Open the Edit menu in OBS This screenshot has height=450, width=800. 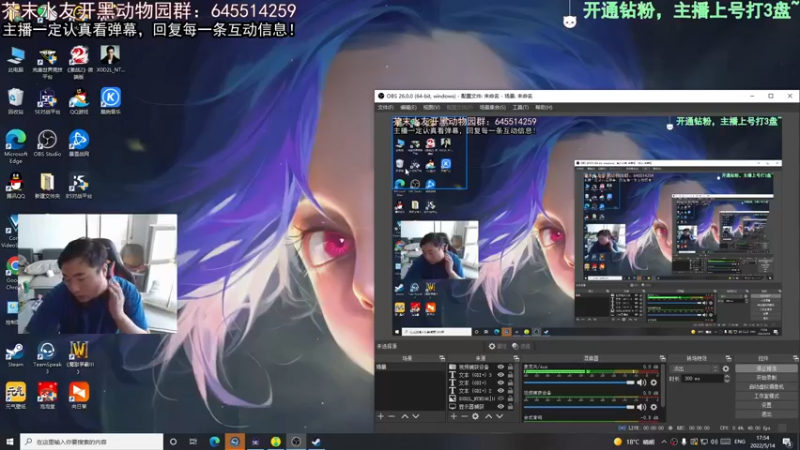tap(408, 108)
